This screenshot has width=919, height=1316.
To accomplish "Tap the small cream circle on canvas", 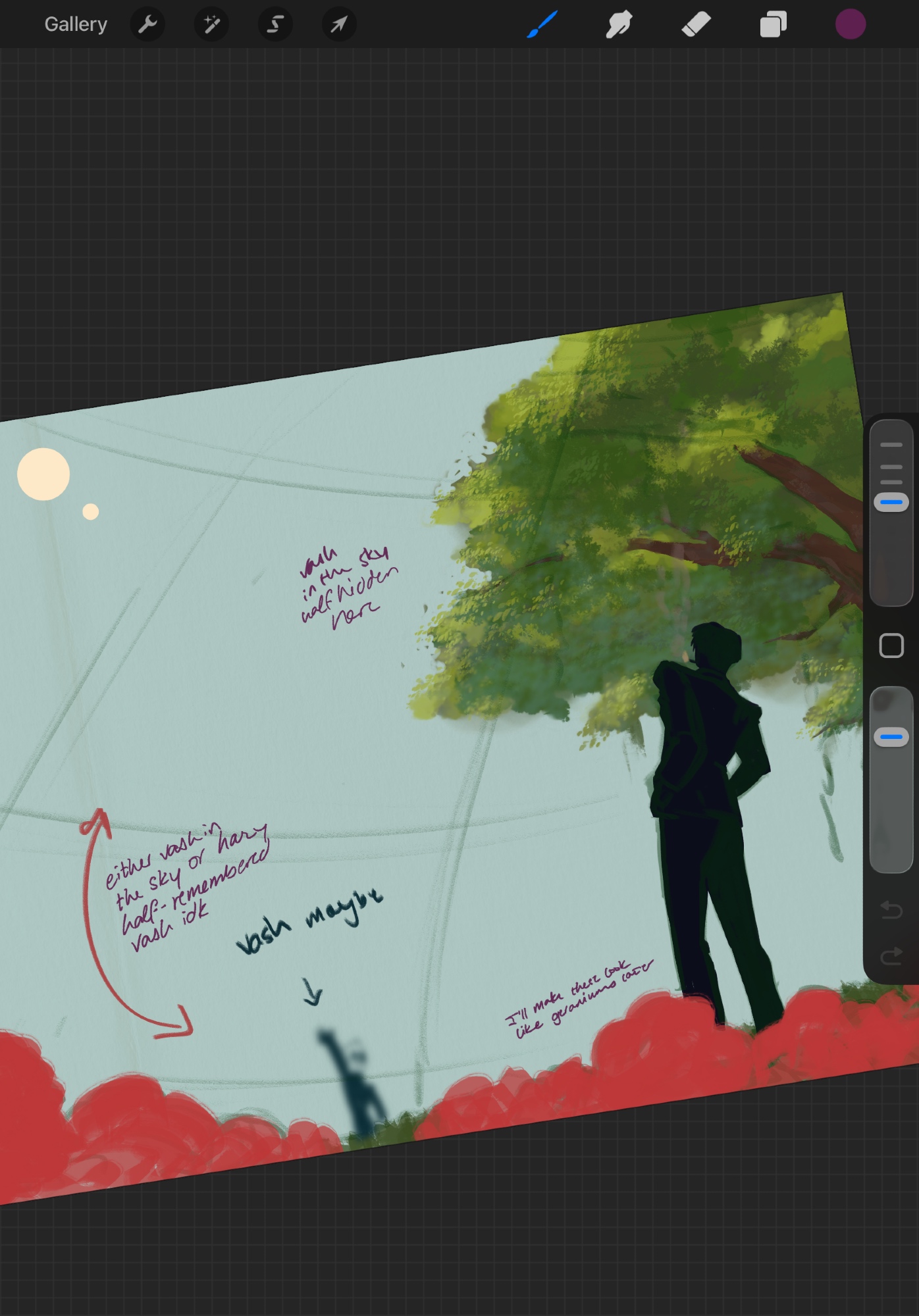I will (x=91, y=511).
